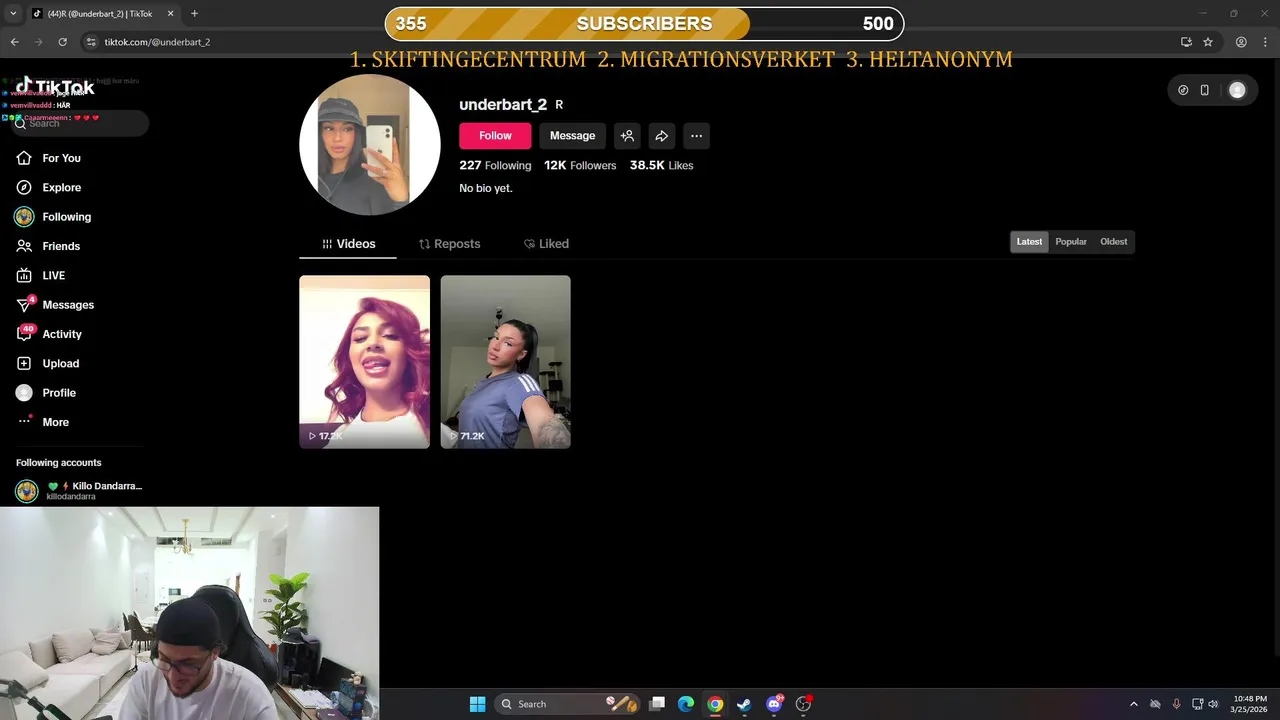Click the TikTok logo

click(56, 87)
